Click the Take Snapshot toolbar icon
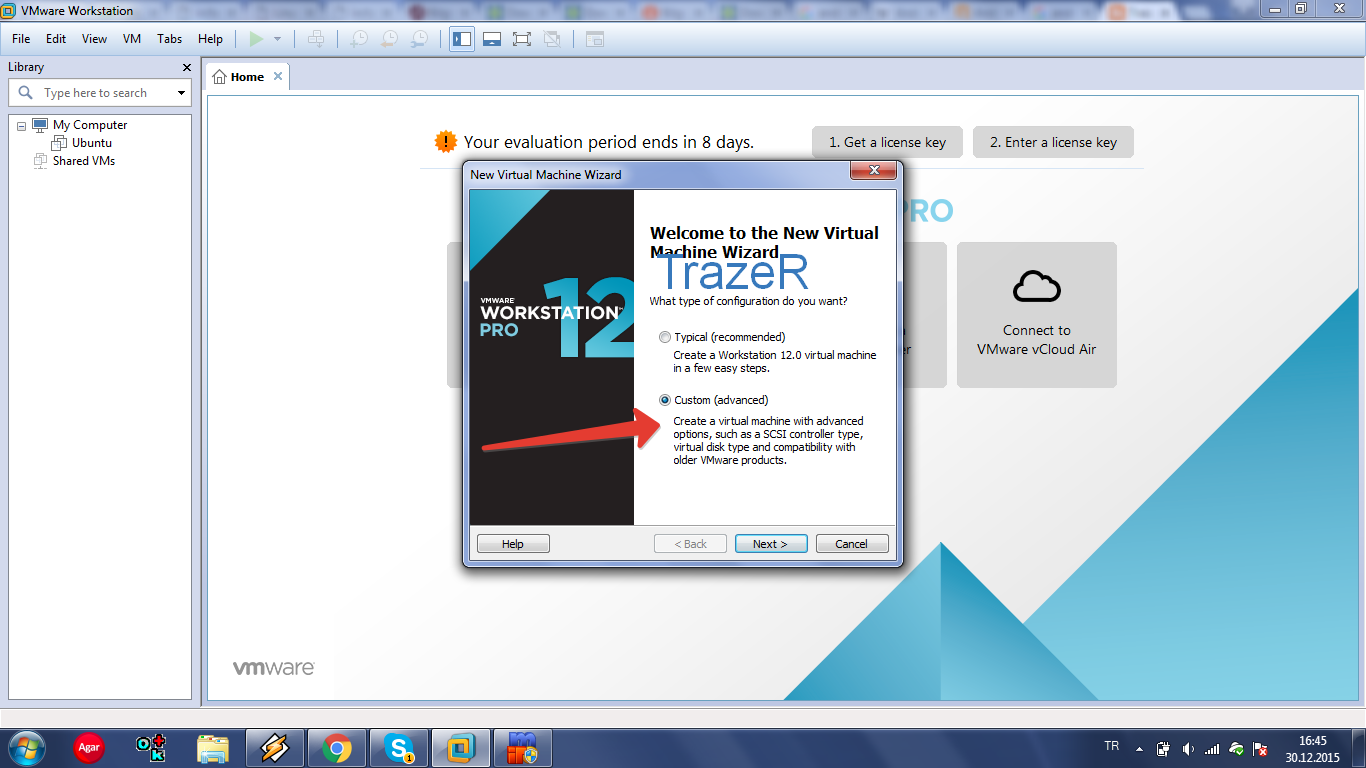The width and height of the screenshot is (1366, 768). click(x=358, y=39)
